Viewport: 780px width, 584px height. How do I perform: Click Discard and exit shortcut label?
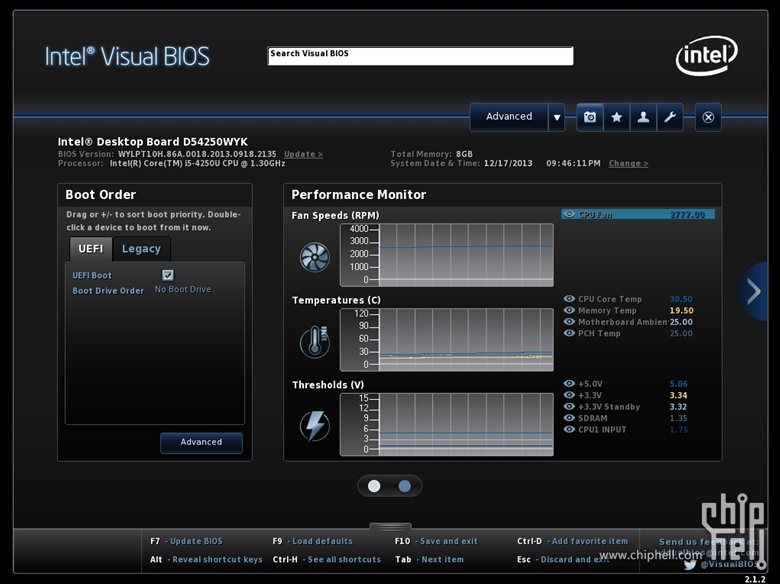(x=575, y=560)
